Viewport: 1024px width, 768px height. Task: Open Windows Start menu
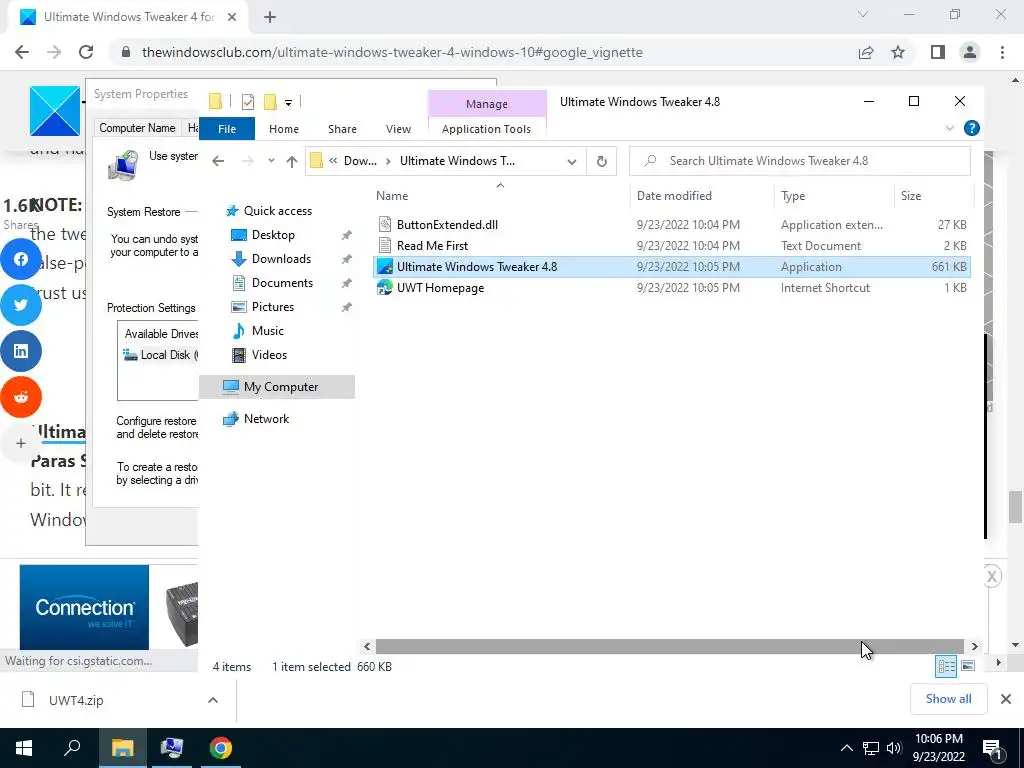[x=24, y=748]
